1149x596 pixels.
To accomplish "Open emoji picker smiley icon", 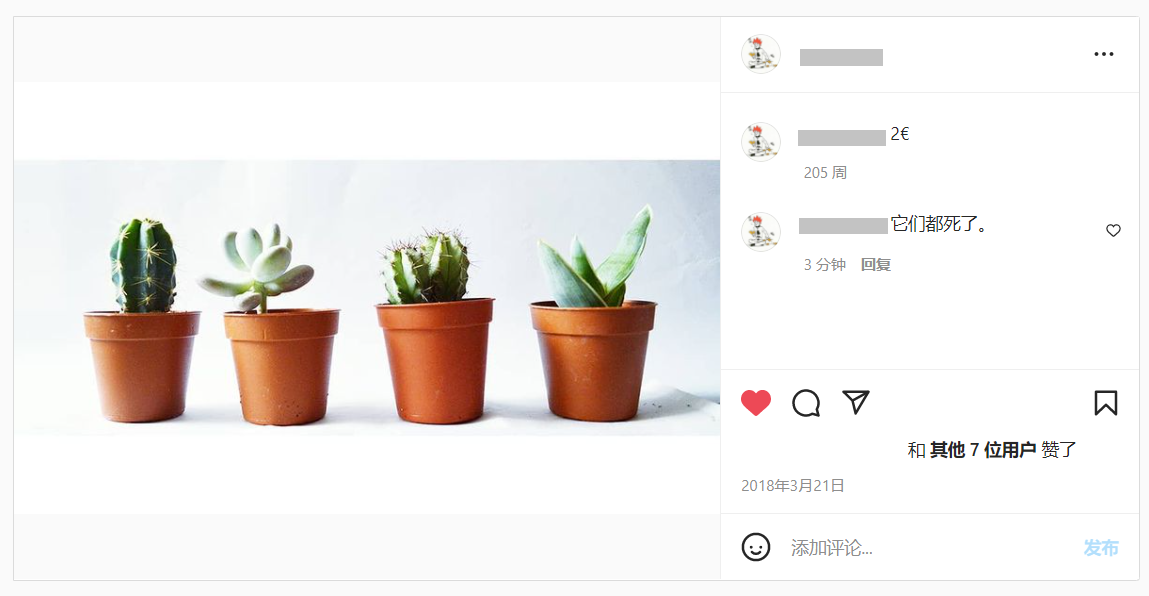I will click(x=755, y=547).
